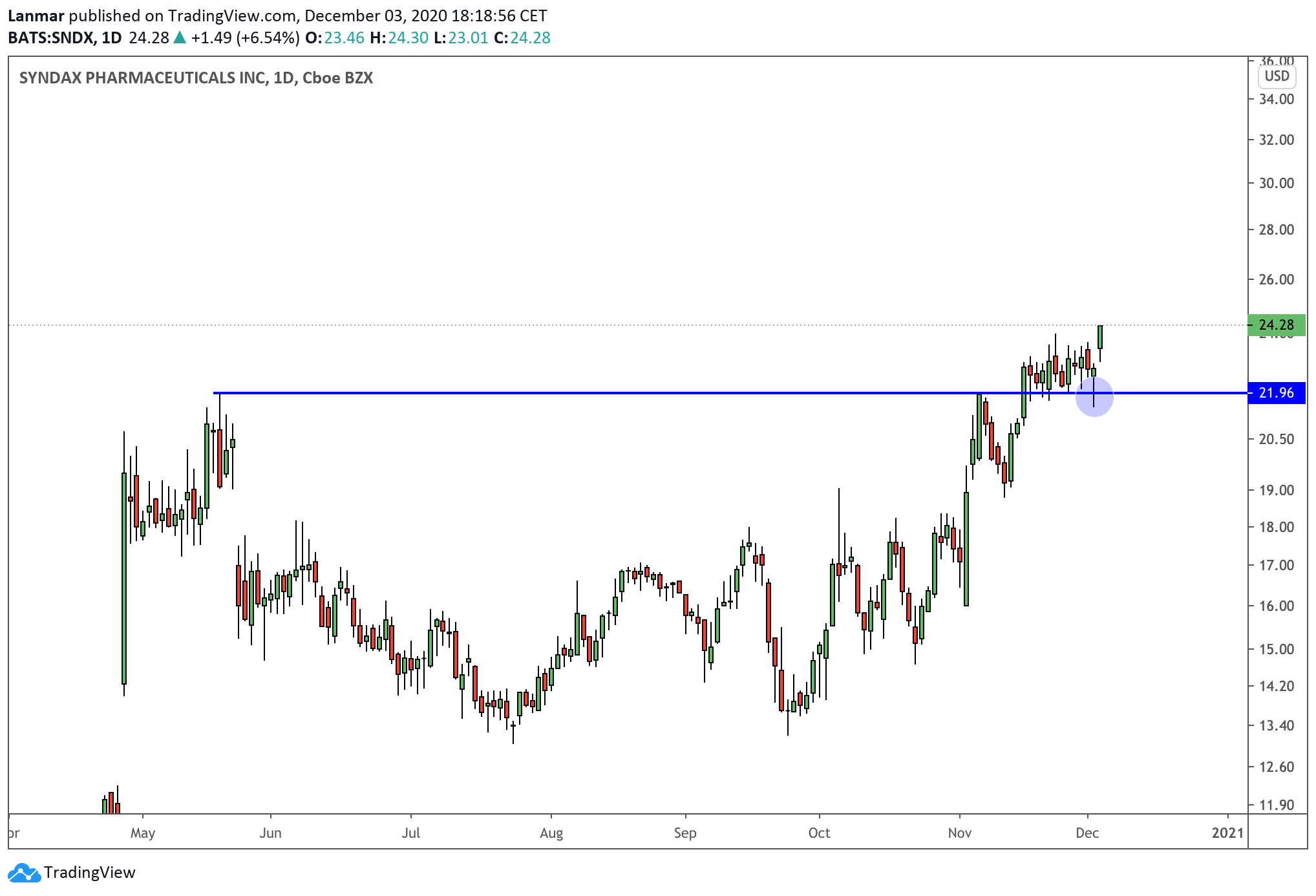Click the open value O:23.46
Image resolution: width=1316 pixels, height=896 pixels.
coord(335,37)
